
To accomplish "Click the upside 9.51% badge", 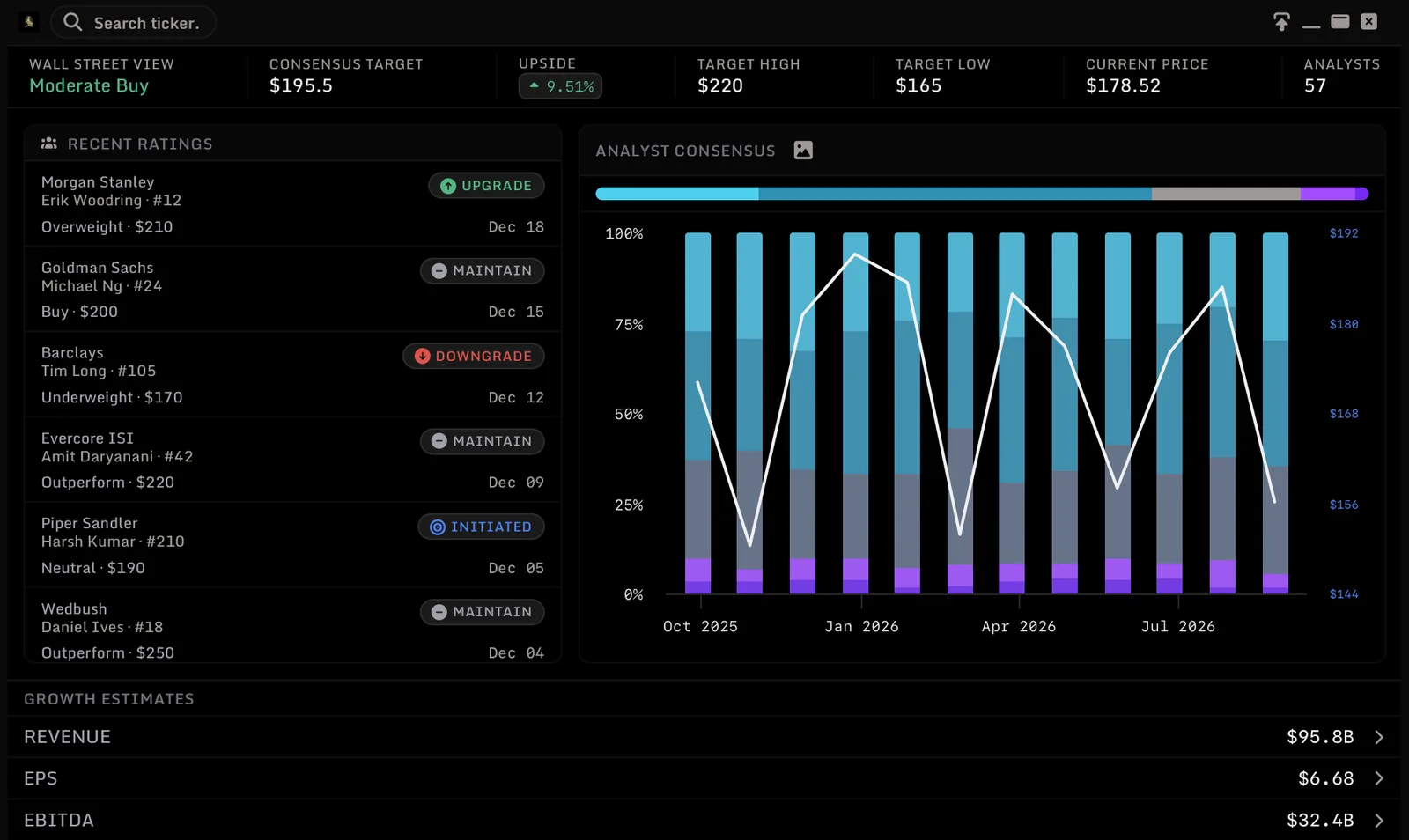I will click(x=560, y=86).
